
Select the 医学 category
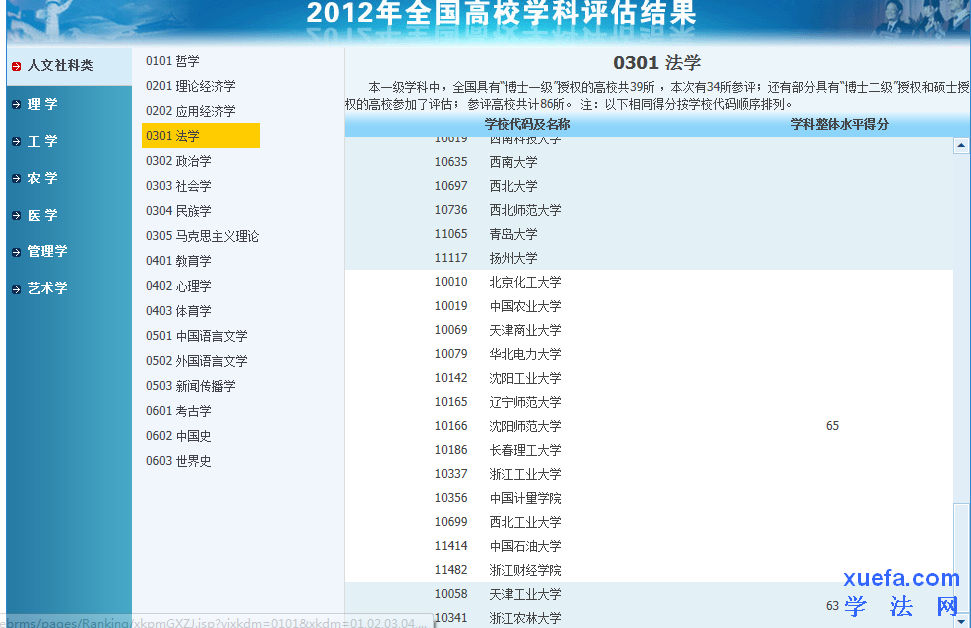(x=43, y=216)
